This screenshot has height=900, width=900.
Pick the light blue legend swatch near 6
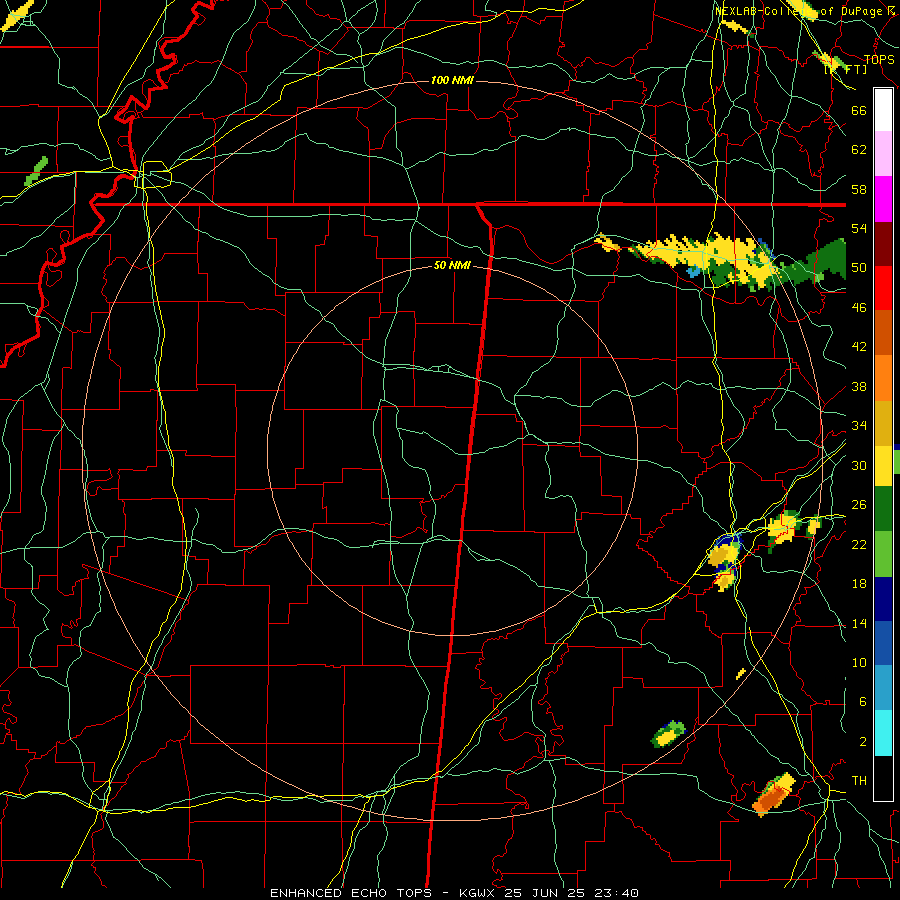point(883,688)
